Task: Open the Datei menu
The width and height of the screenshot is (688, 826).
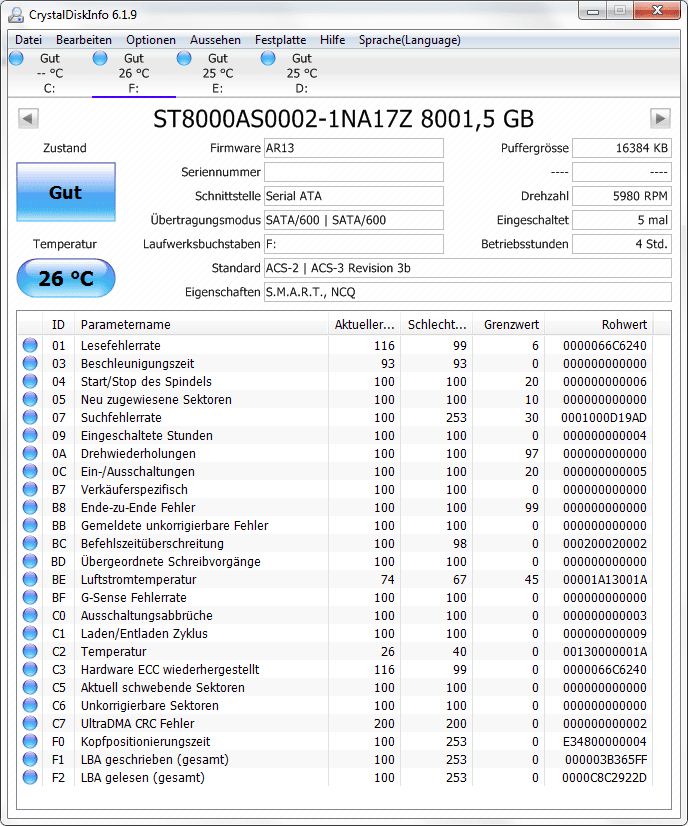Action: click(x=28, y=40)
